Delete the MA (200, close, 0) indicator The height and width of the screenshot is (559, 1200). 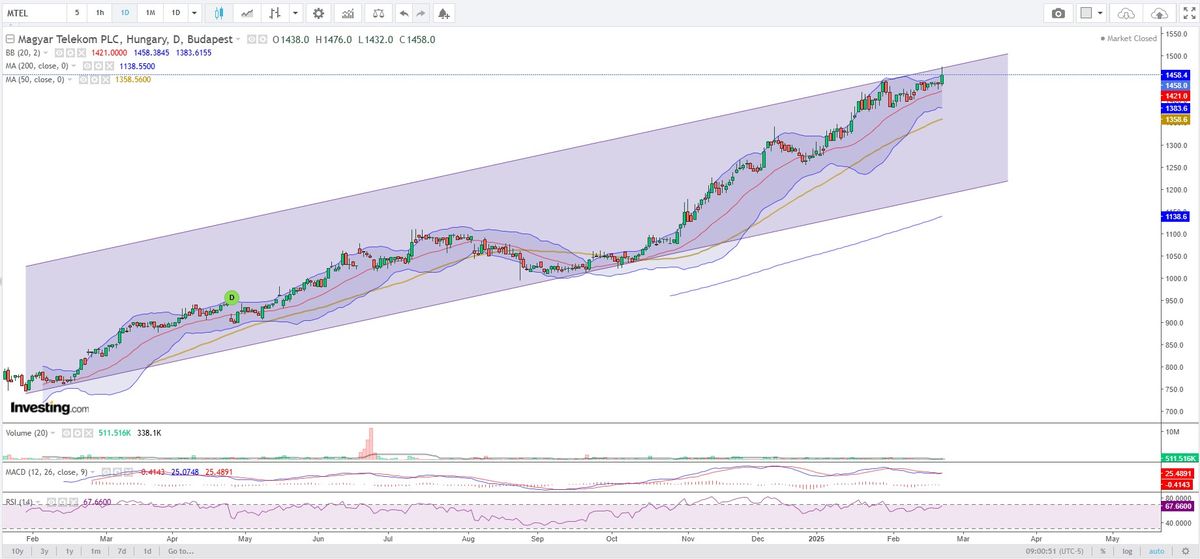(109, 66)
